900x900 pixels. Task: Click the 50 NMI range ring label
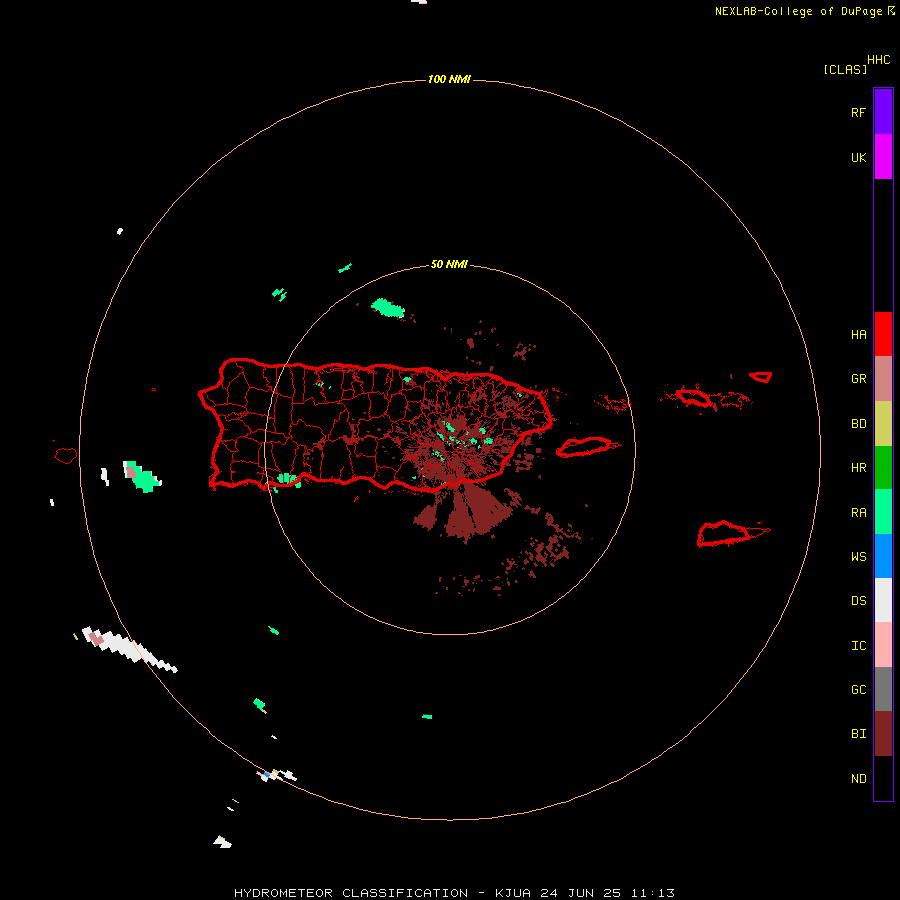point(449,265)
